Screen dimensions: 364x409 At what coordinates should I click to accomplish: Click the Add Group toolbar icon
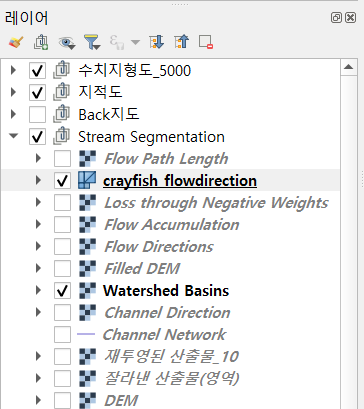pos(41,42)
